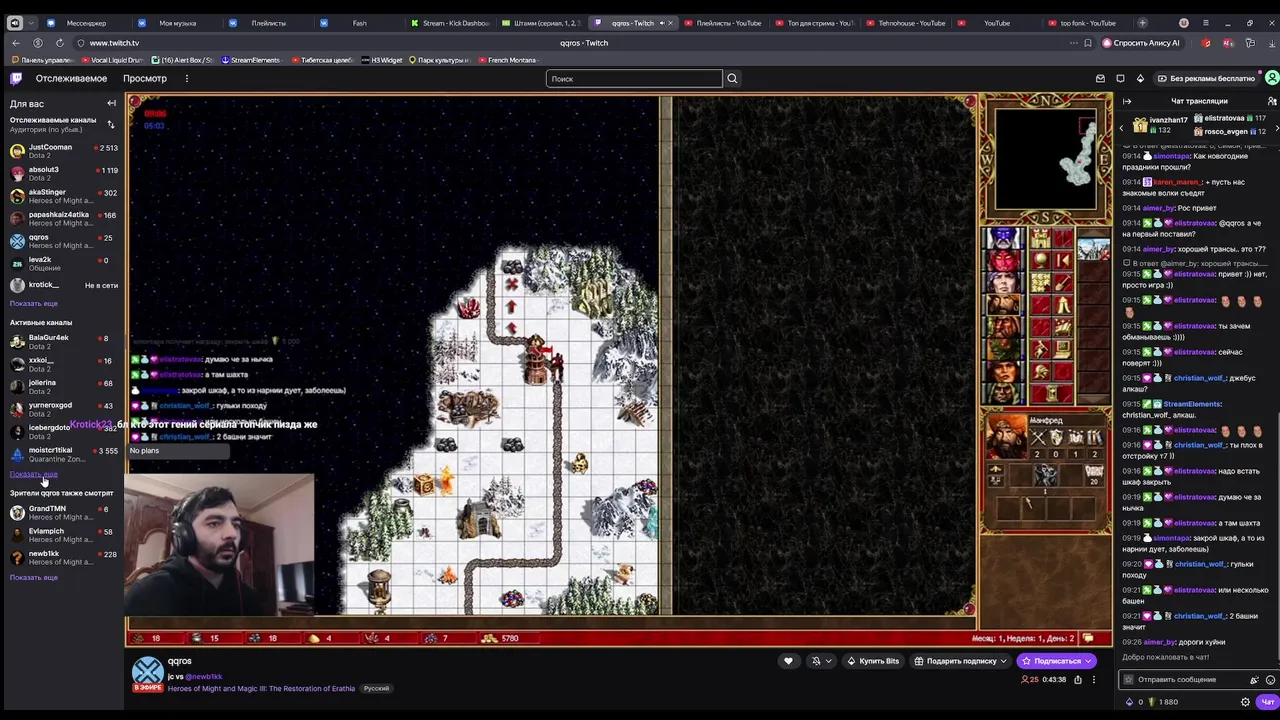Viewport: 1280px width, 720px height.
Task: Open stream options three dots
Action: pos(1094,680)
